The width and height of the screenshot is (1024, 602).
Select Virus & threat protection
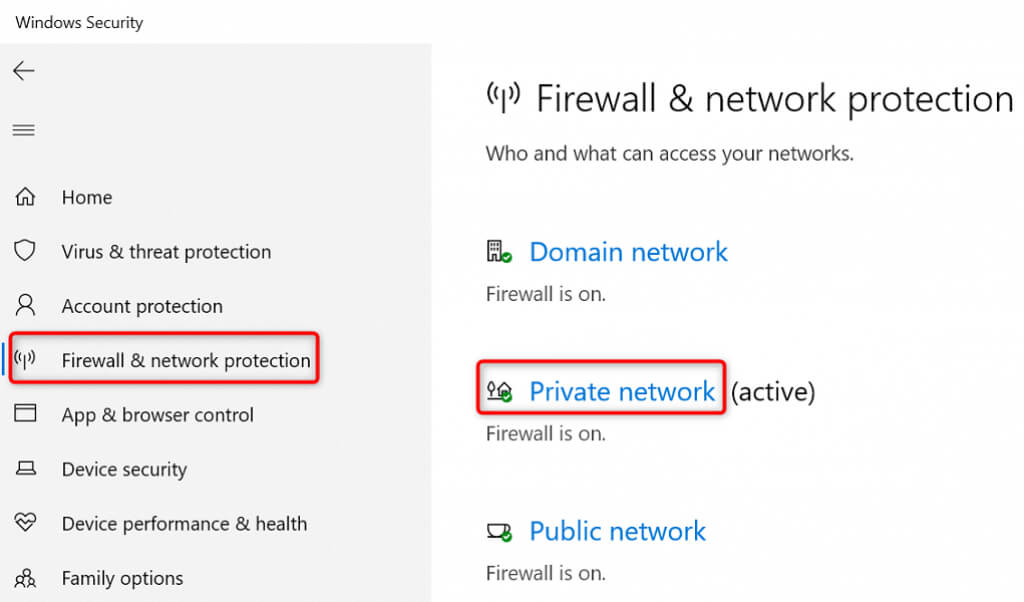(x=166, y=251)
